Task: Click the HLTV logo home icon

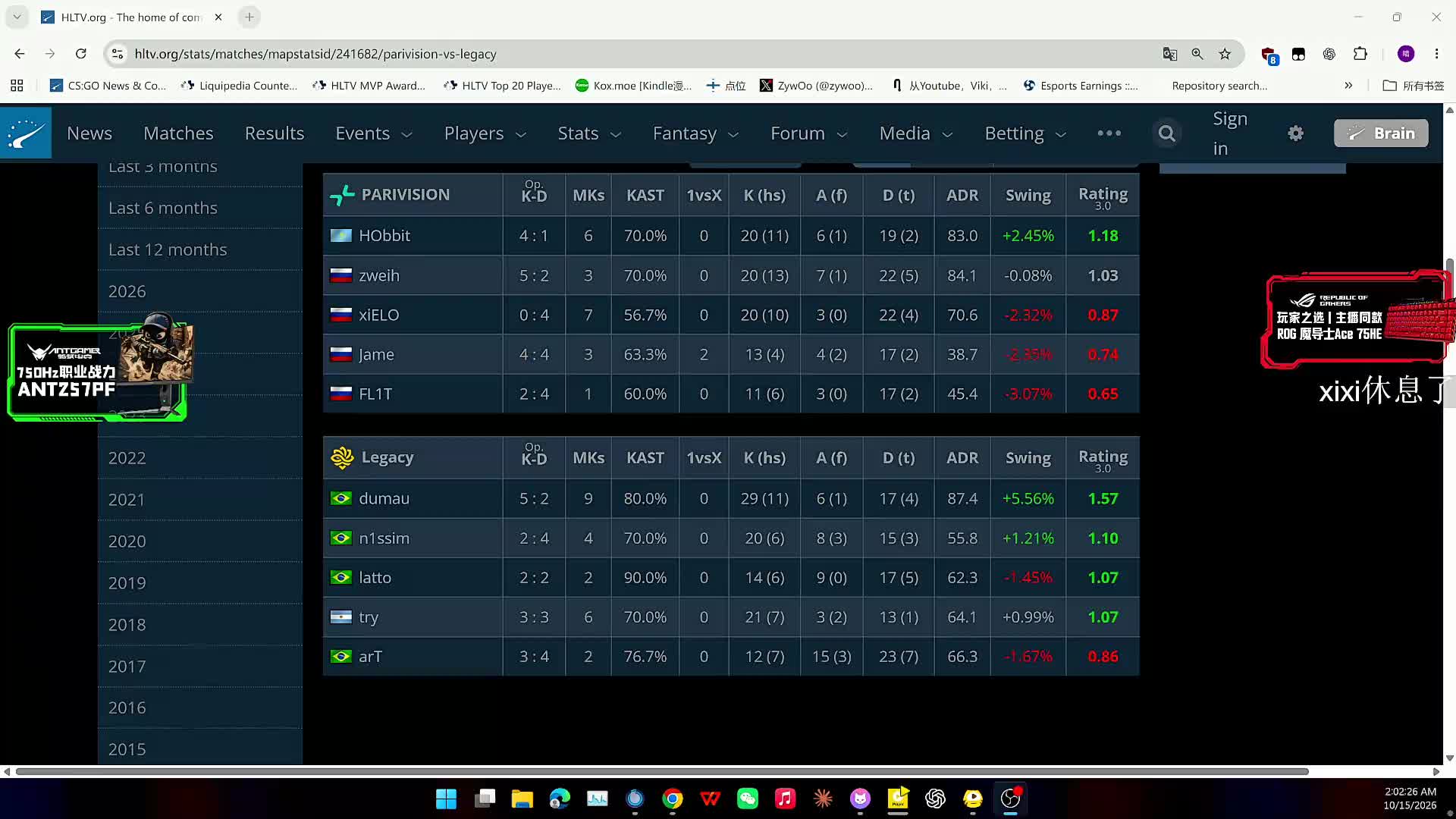Action: pyautogui.click(x=26, y=133)
